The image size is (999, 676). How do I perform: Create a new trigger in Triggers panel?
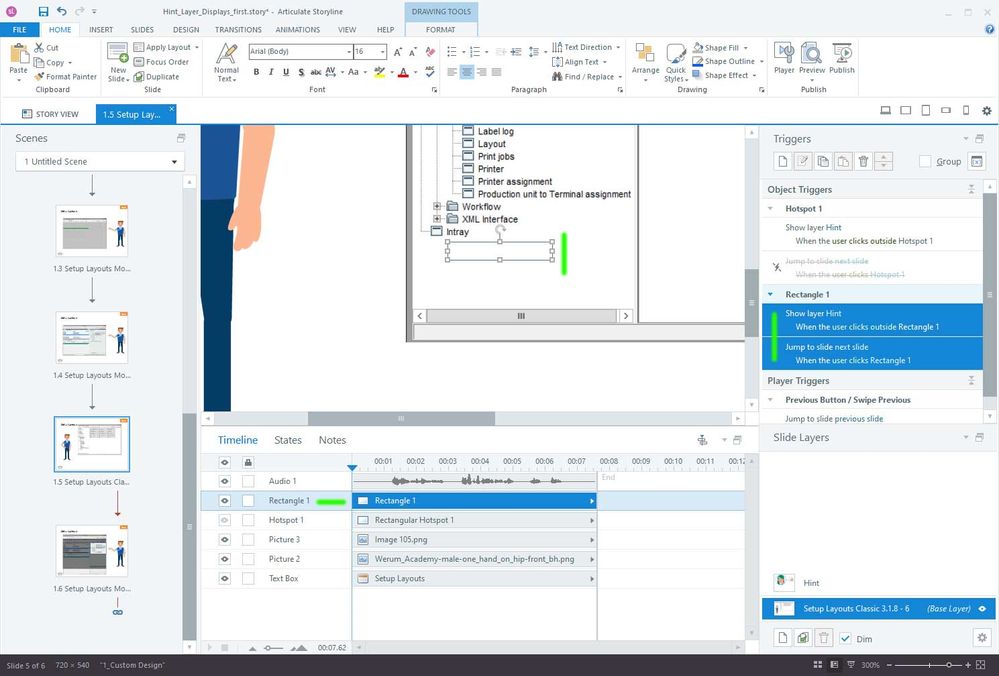783,161
